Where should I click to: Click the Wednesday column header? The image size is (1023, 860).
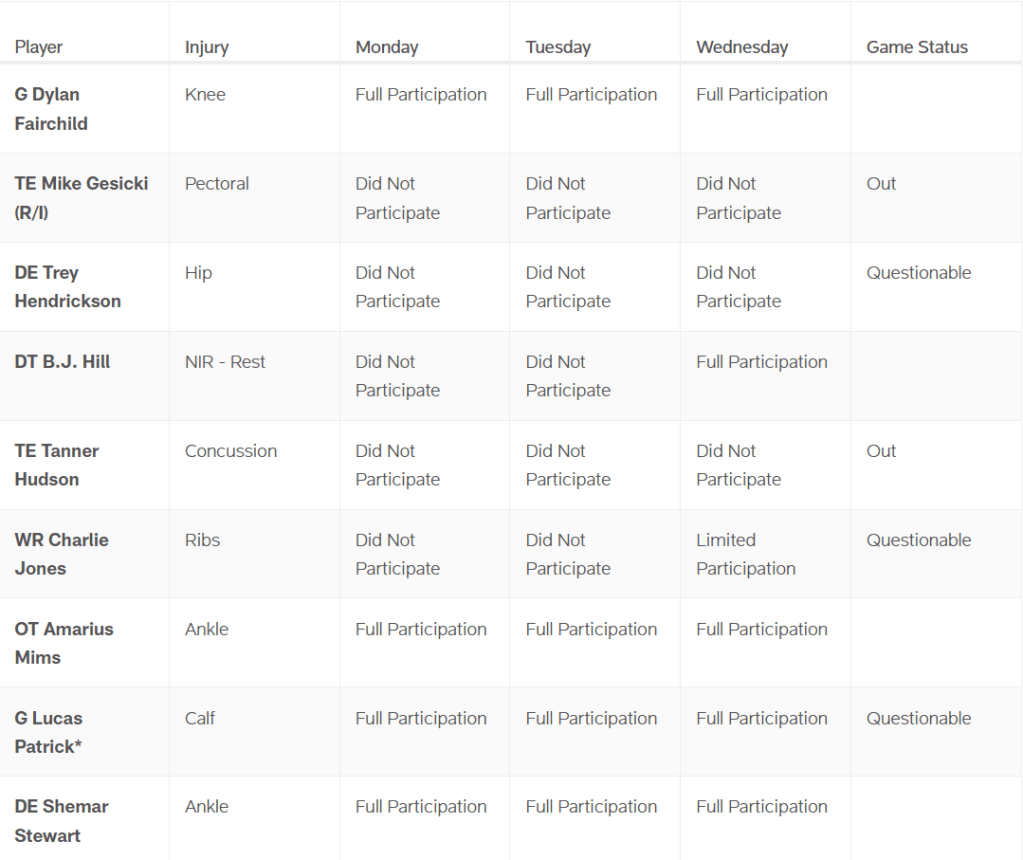tap(742, 47)
